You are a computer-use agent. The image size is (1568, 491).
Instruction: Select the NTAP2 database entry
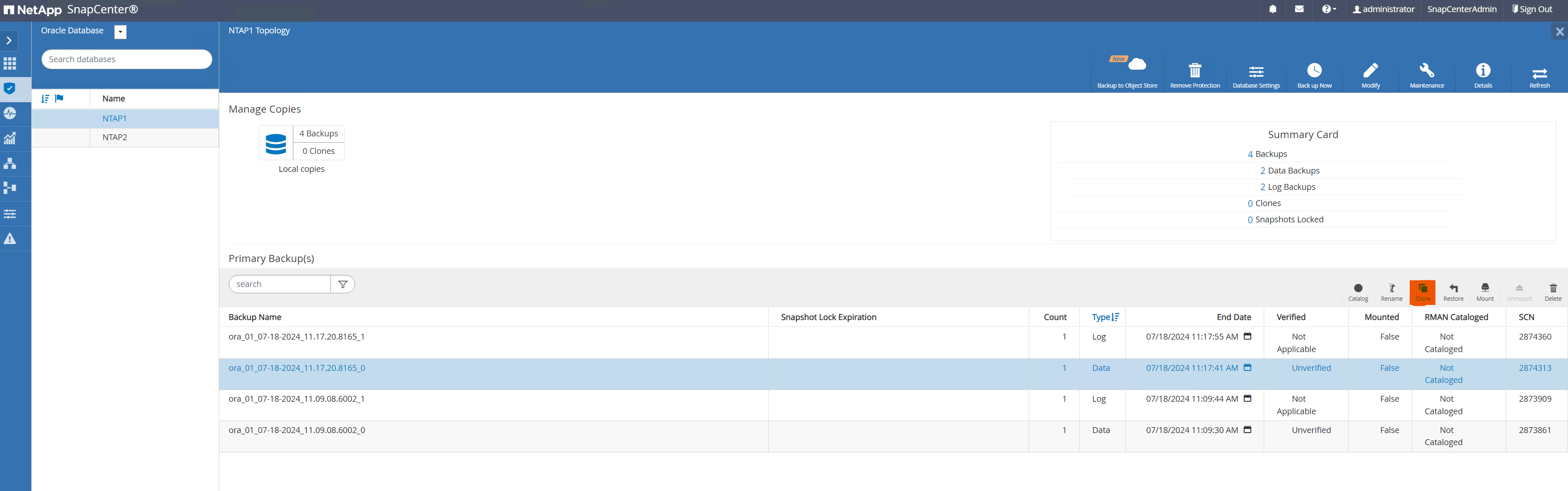click(113, 136)
